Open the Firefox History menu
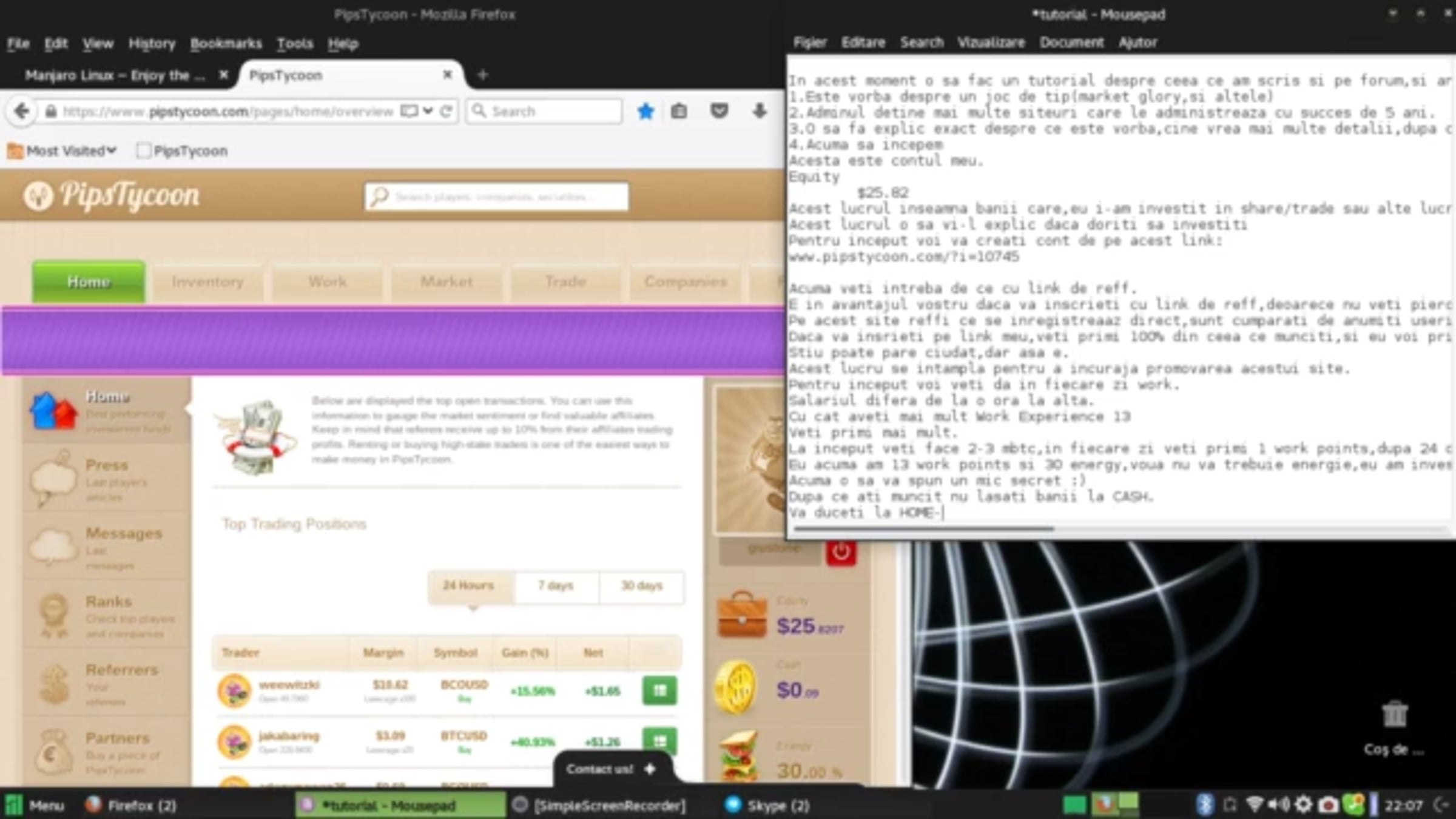The height and width of the screenshot is (819, 1456). (x=152, y=44)
